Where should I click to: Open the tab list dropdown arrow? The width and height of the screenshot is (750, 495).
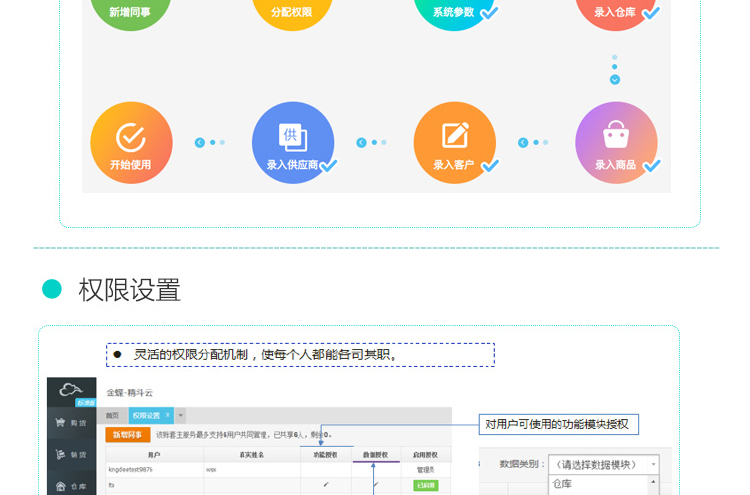coord(181,415)
